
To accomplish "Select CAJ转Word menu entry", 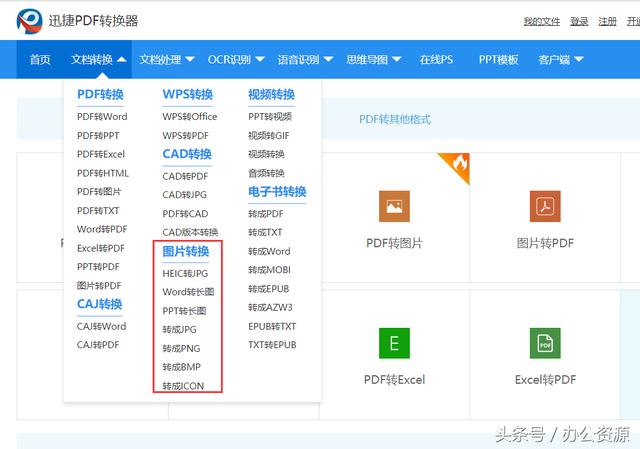I will click(101, 327).
